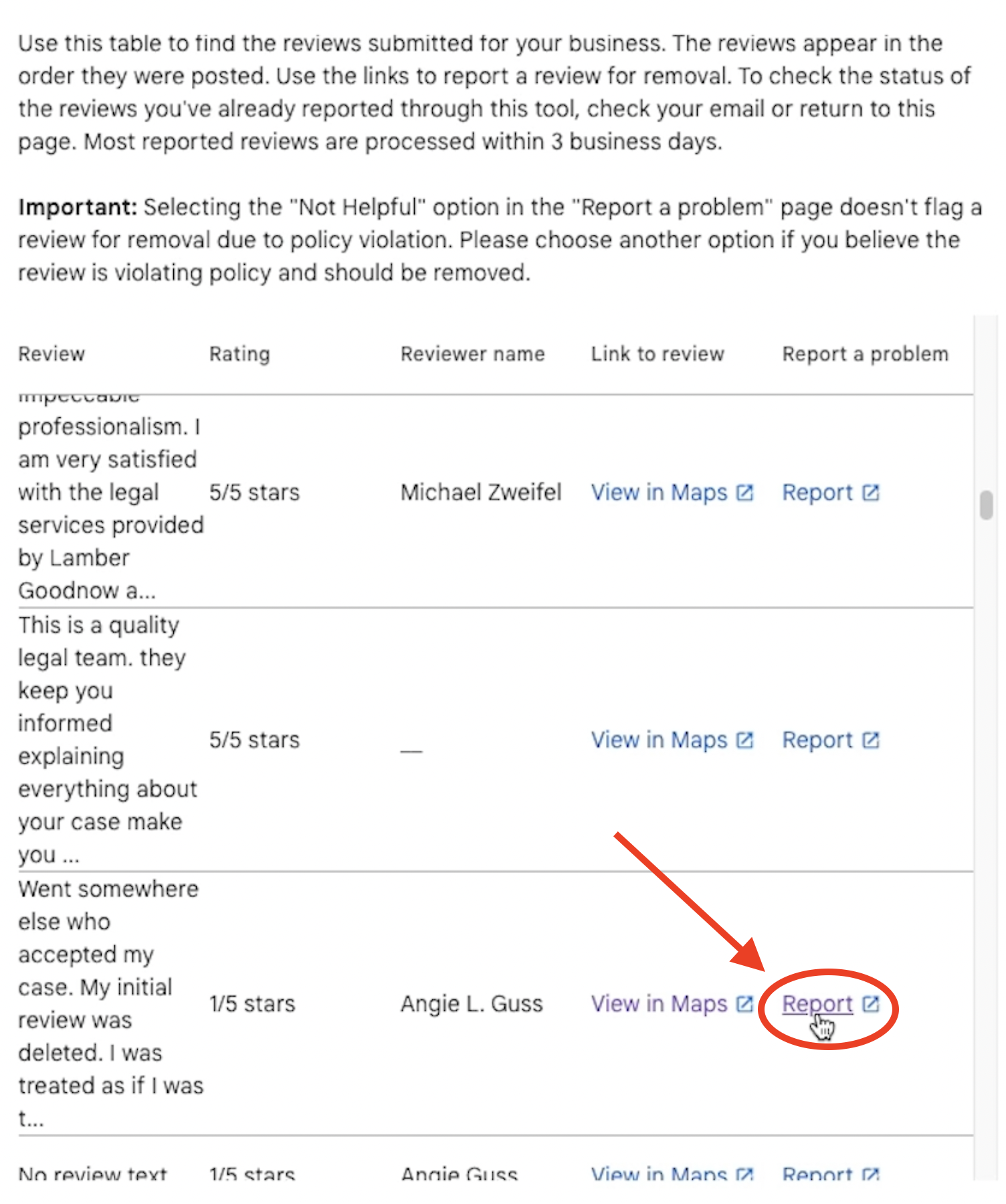Click circled external-link icon beside Angie L. Guss's Report
This screenshot has height=1204, width=1006.
(870, 1004)
